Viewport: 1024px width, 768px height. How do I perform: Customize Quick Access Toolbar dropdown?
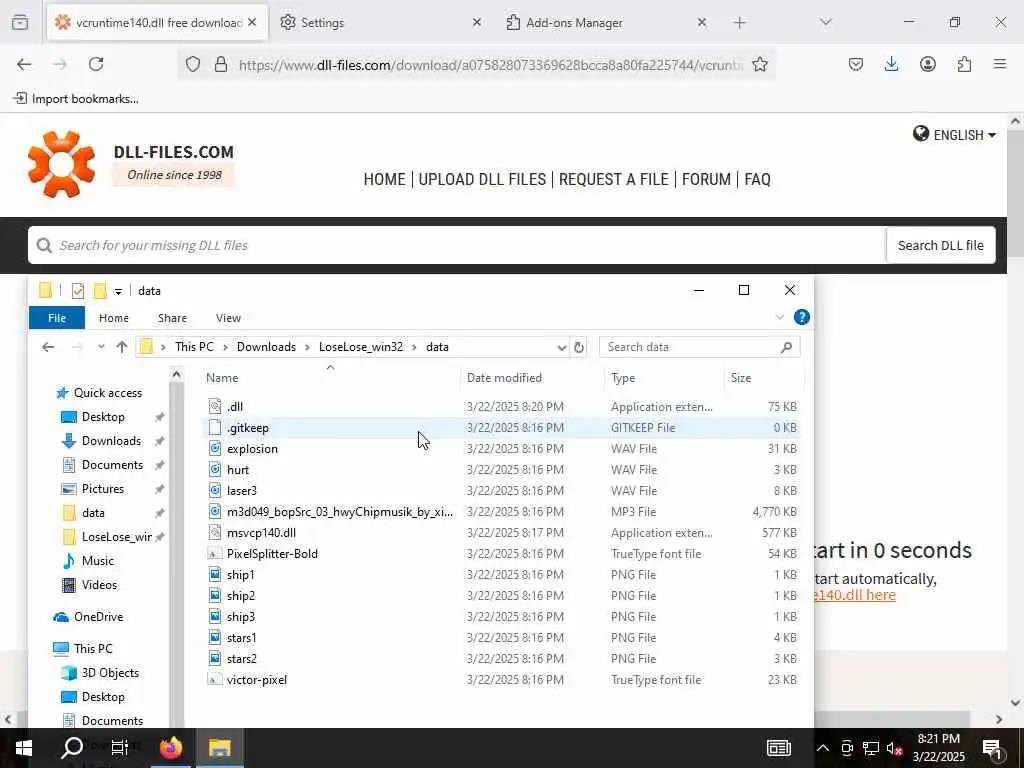point(118,291)
